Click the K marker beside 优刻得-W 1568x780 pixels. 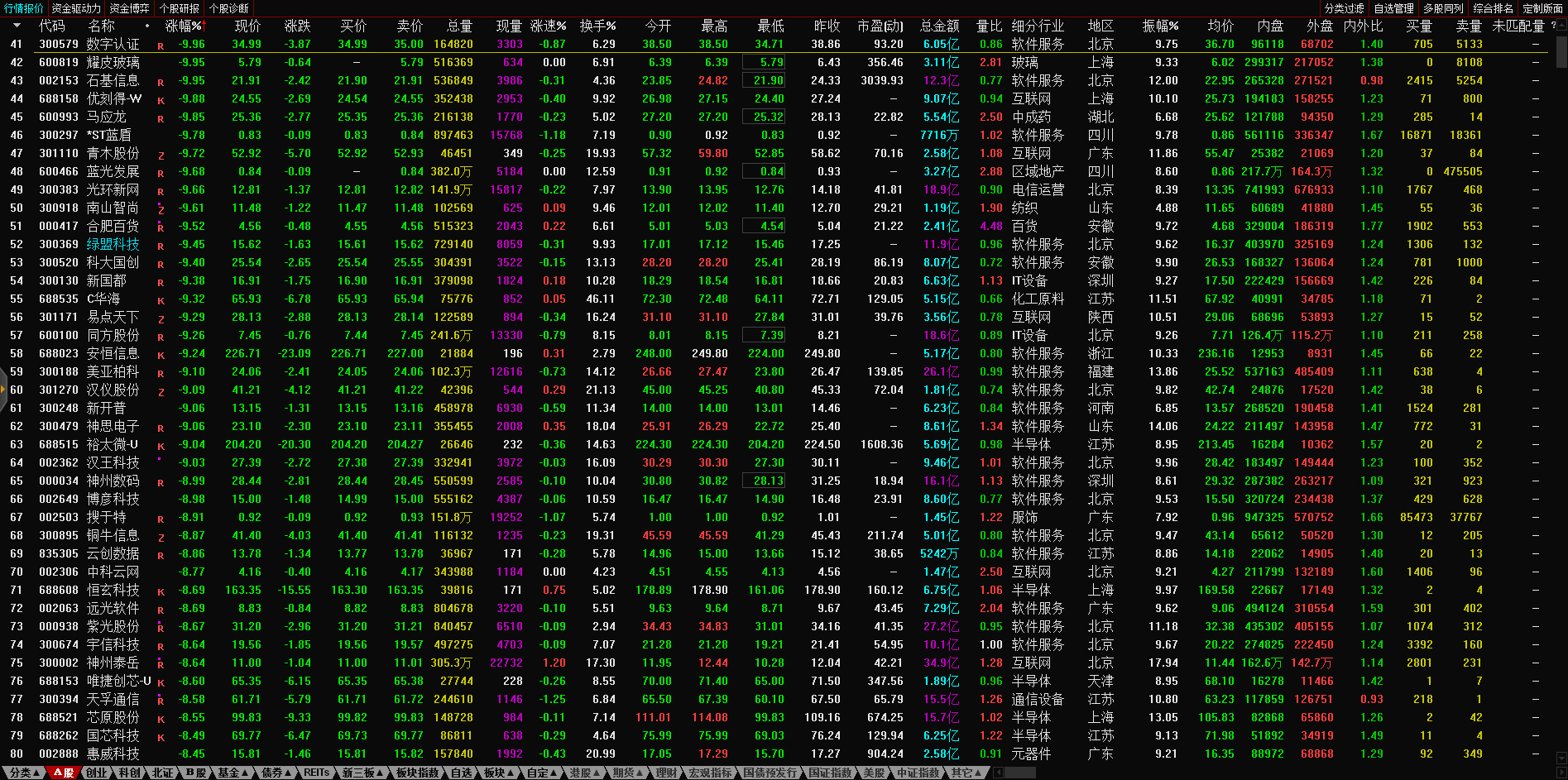point(161,101)
